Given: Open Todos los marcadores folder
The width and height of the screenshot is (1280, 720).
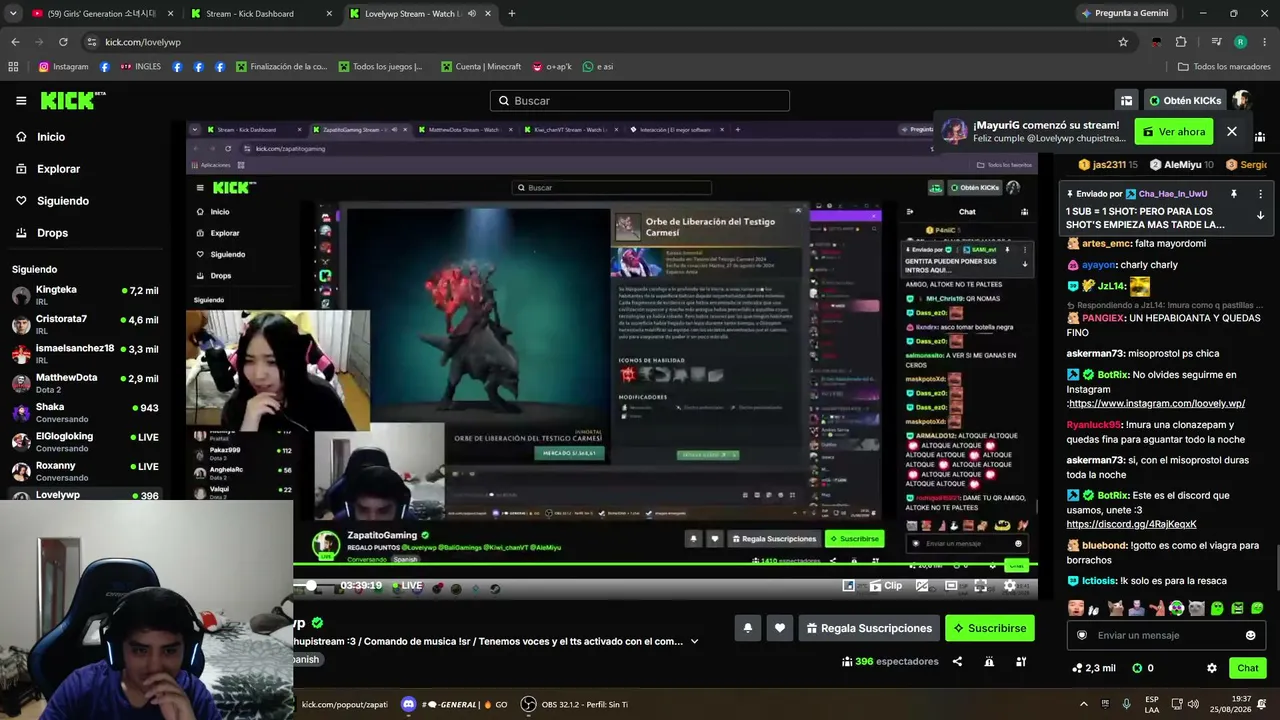Looking at the screenshot, I should pyautogui.click(x=1224, y=67).
